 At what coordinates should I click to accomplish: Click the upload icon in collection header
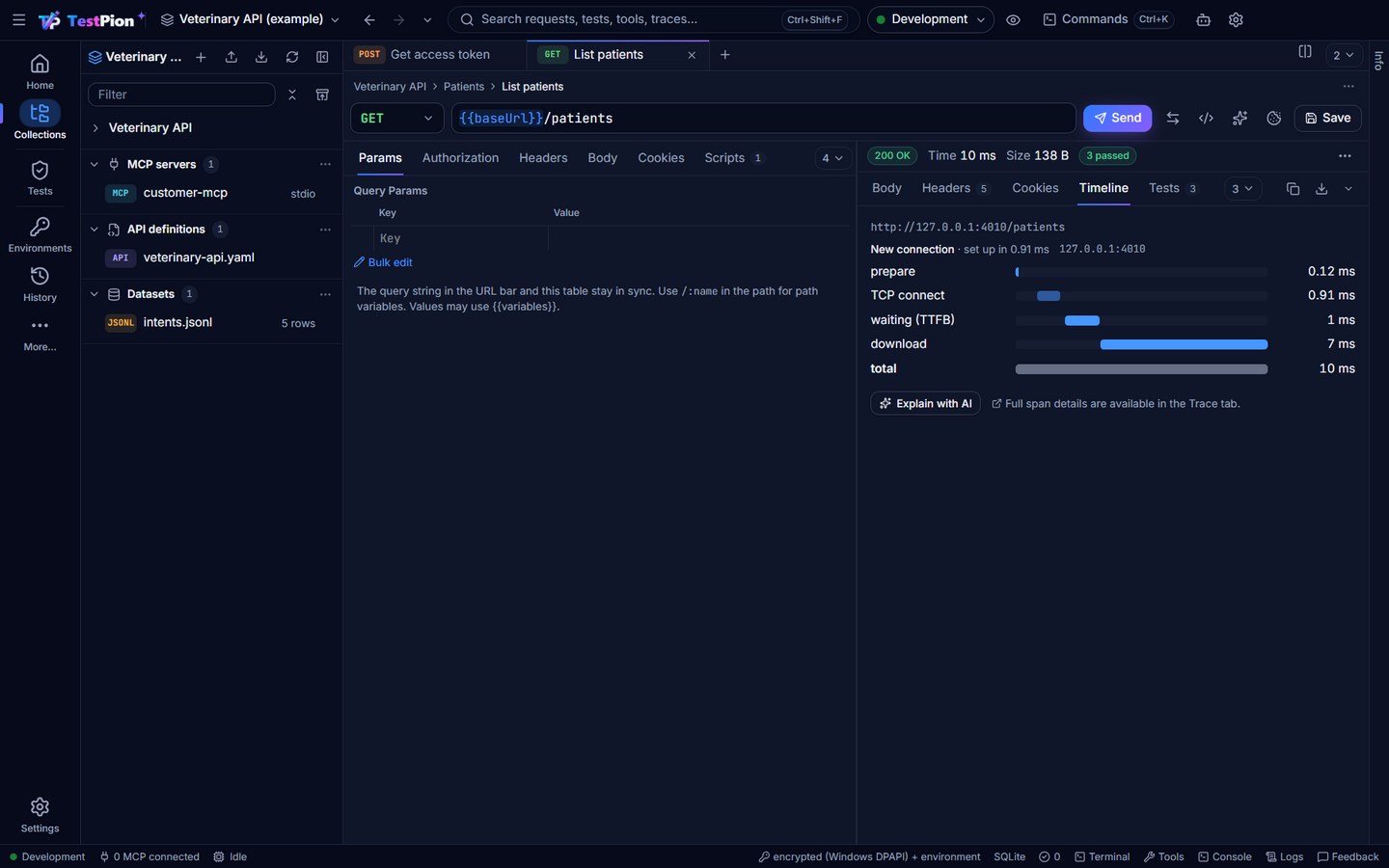coord(231,57)
